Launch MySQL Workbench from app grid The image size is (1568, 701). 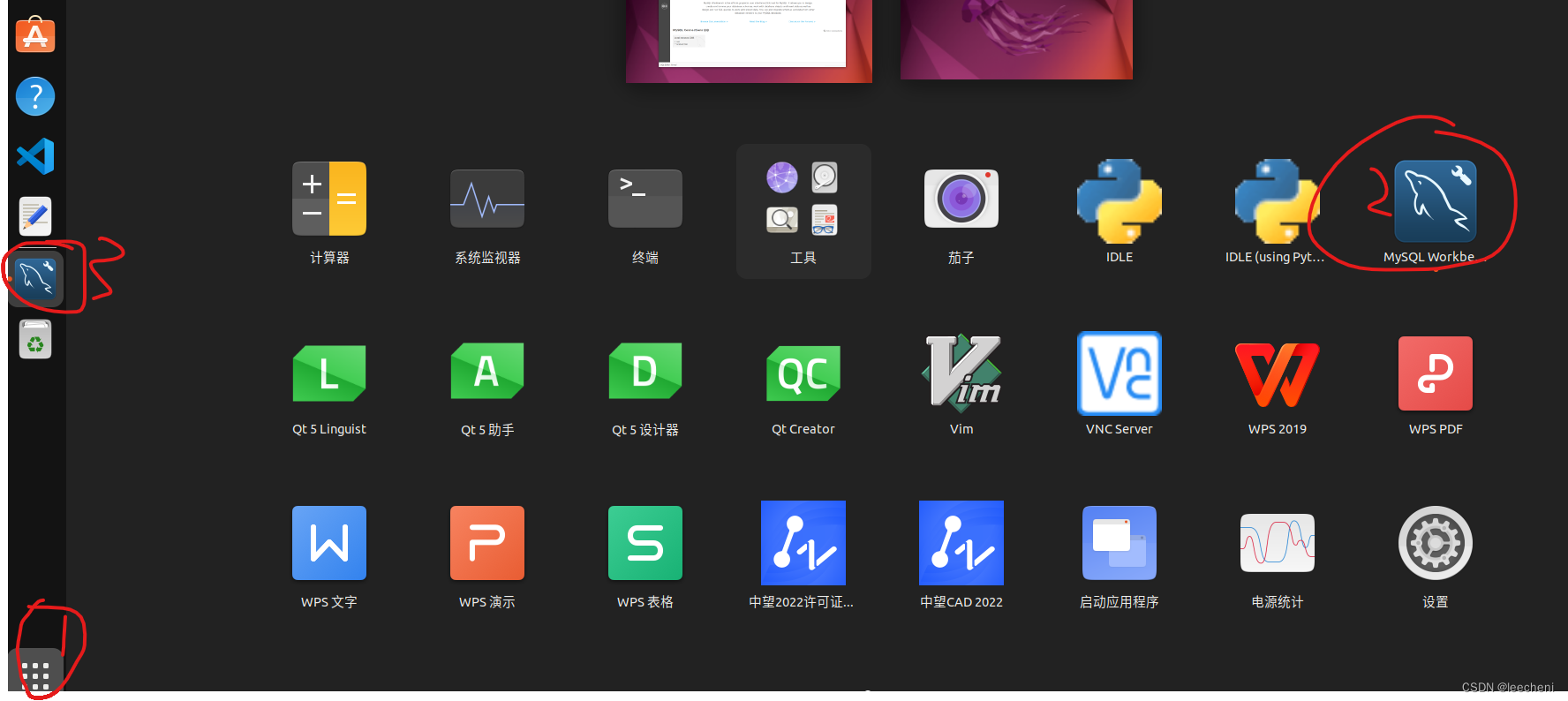click(1436, 201)
